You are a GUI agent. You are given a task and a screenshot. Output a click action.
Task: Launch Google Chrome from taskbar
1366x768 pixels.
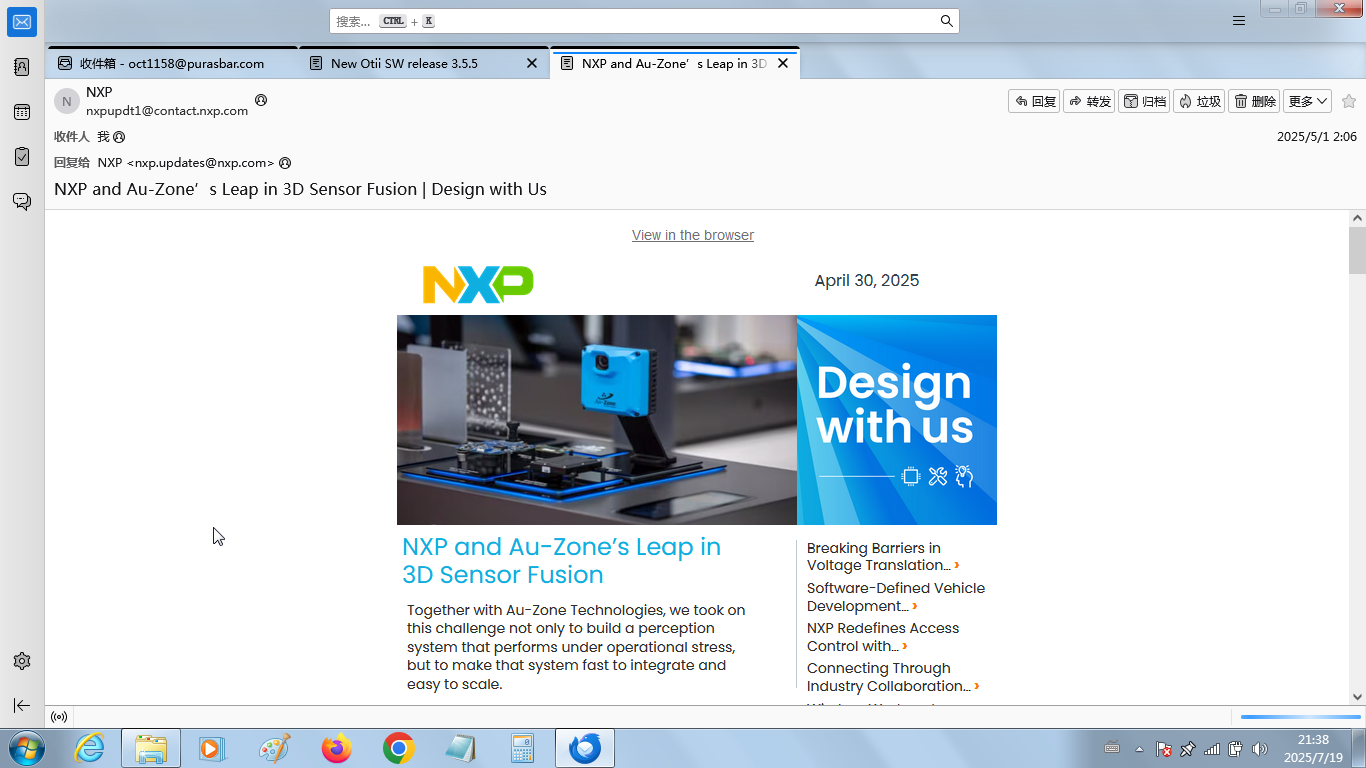399,748
